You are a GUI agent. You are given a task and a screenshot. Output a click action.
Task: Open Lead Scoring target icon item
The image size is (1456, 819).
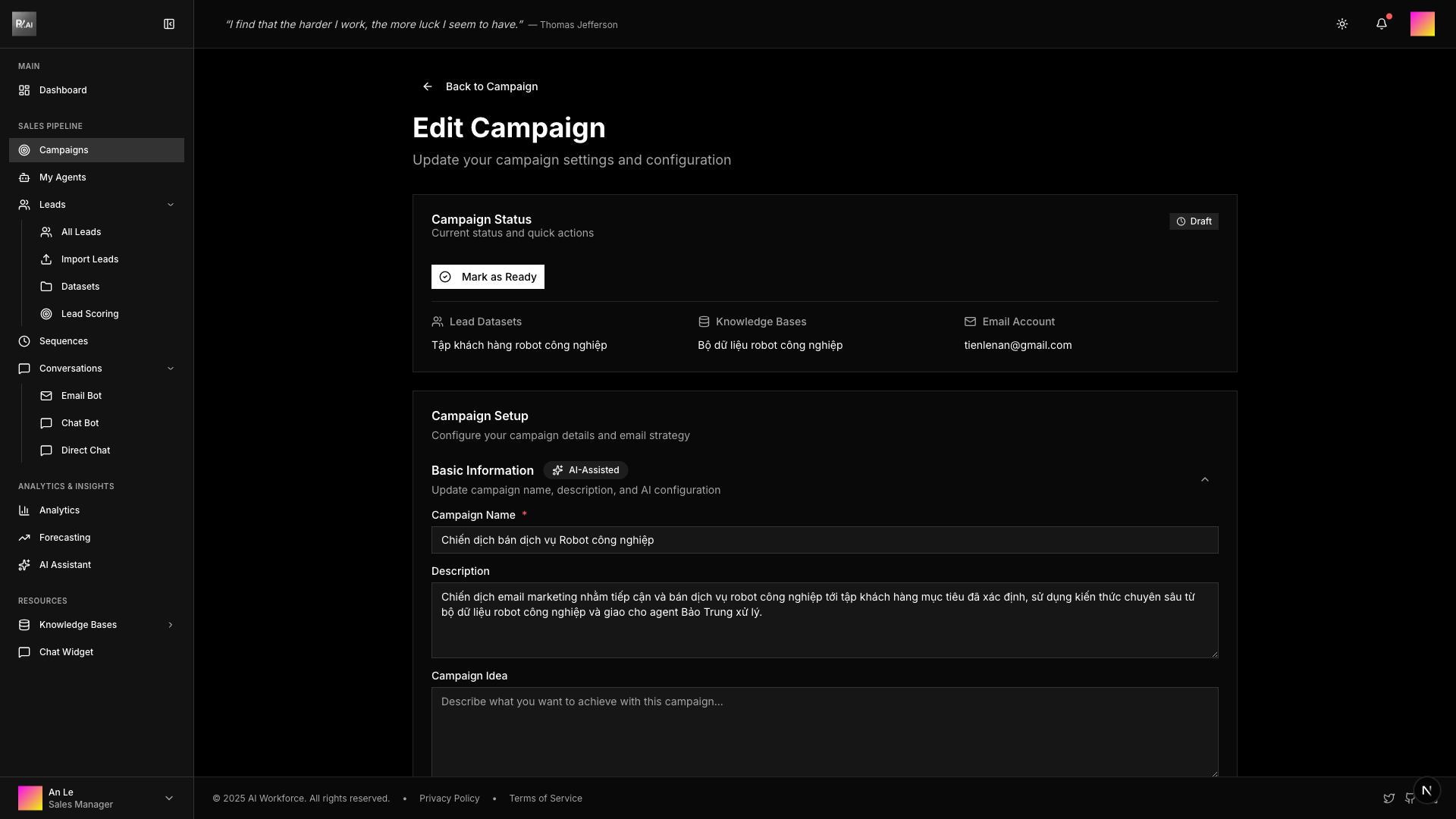click(89, 314)
